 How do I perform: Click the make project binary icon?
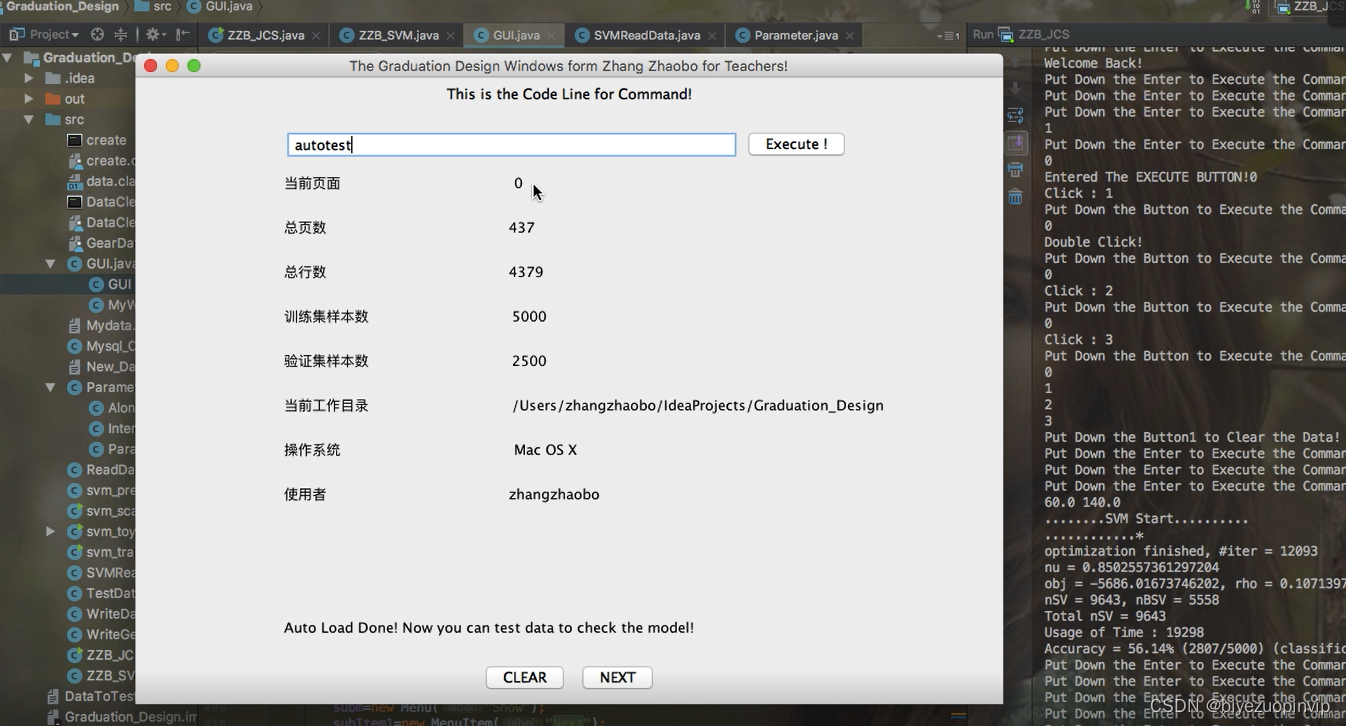(x=1254, y=6)
